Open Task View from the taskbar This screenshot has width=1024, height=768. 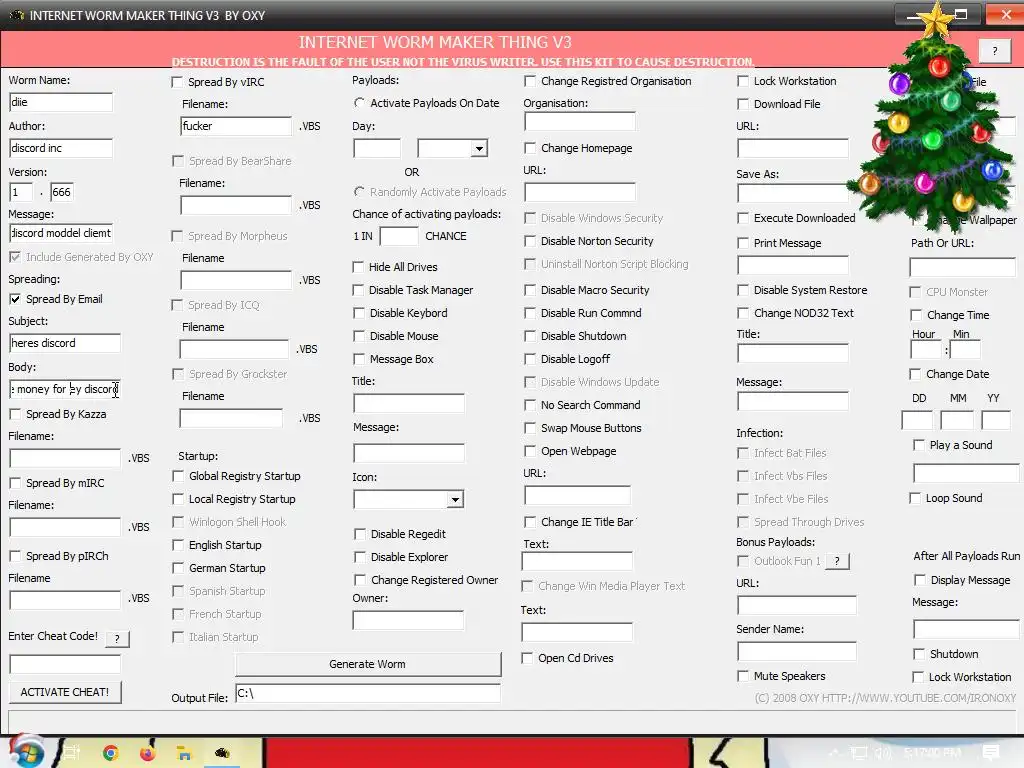pyautogui.click(x=71, y=752)
